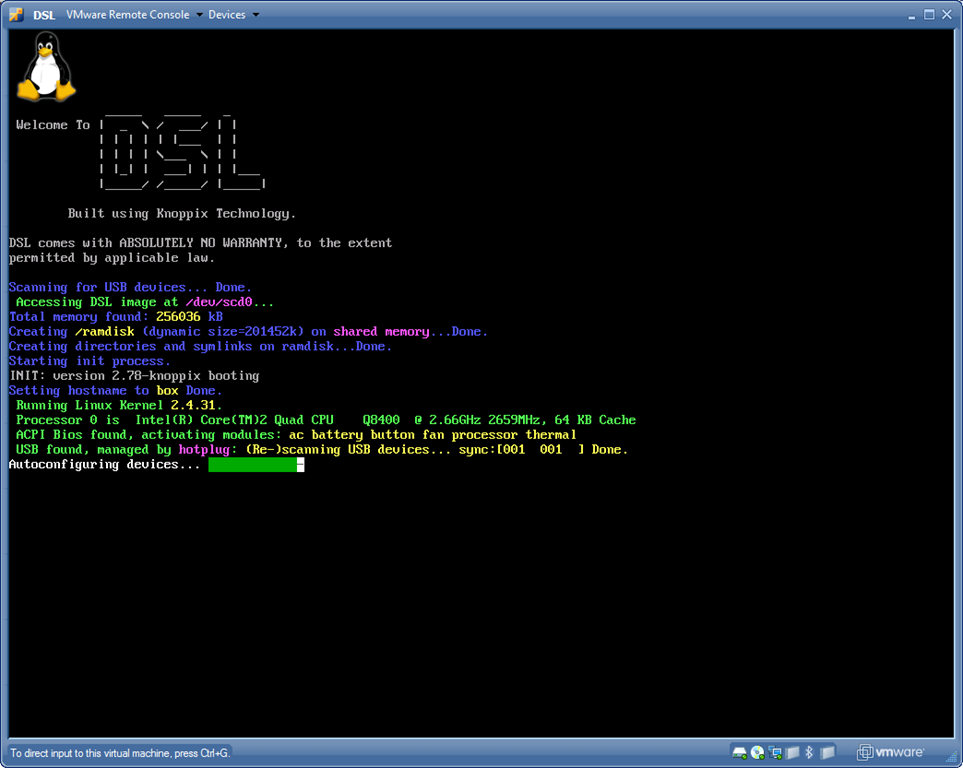Click the 'Creating /ramdisk' boot message line
The image size is (963, 768).
tap(248, 332)
